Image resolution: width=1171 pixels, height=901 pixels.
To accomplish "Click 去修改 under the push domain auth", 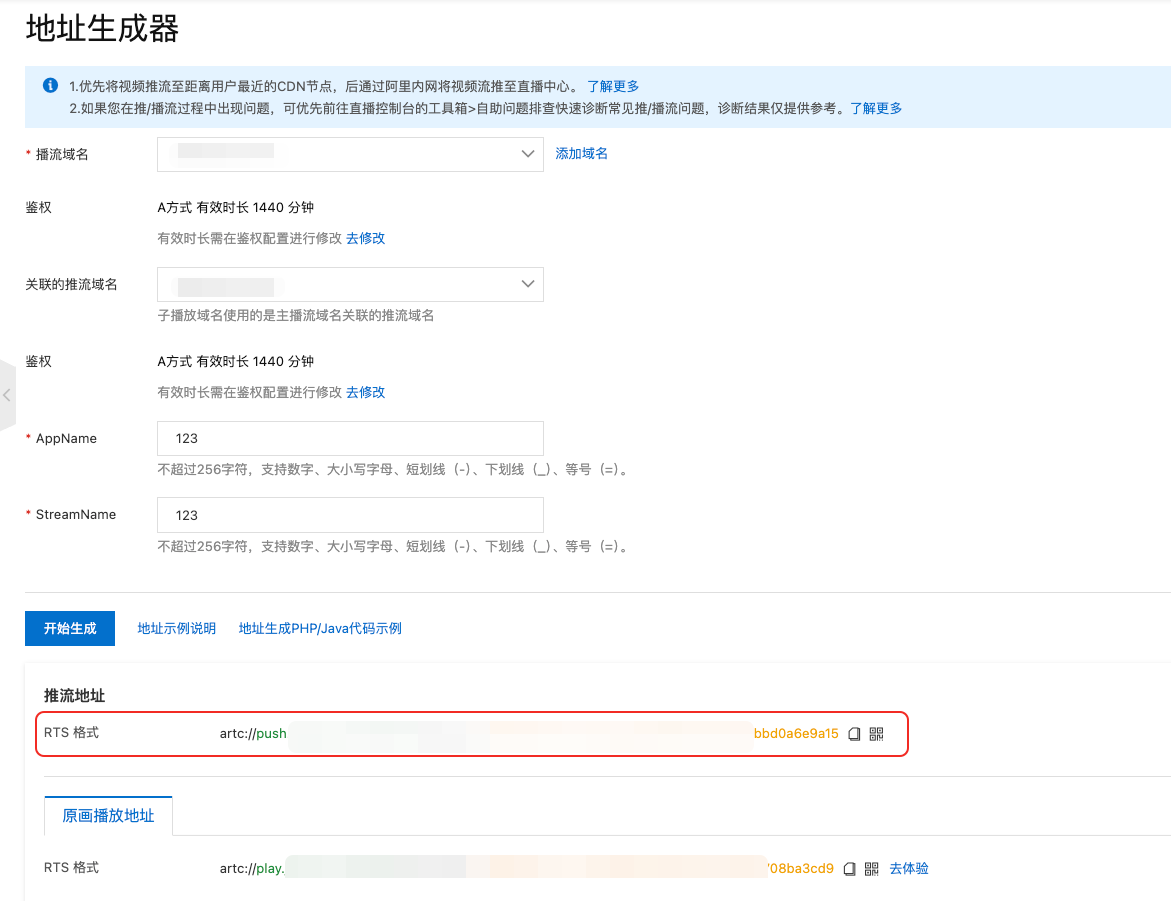I will click(365, 392).
